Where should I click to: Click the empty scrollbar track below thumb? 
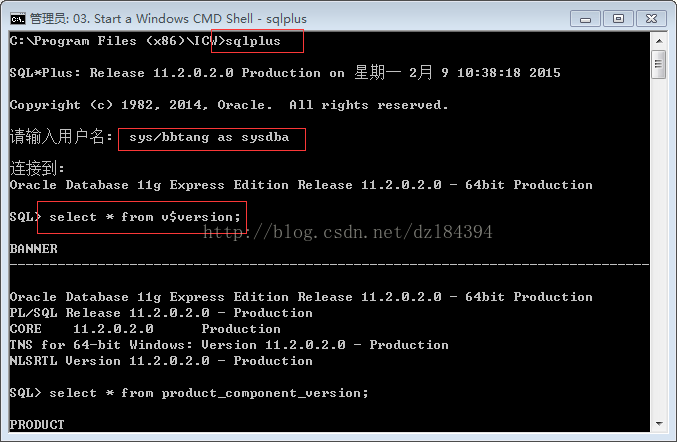[x=659, y=246]
